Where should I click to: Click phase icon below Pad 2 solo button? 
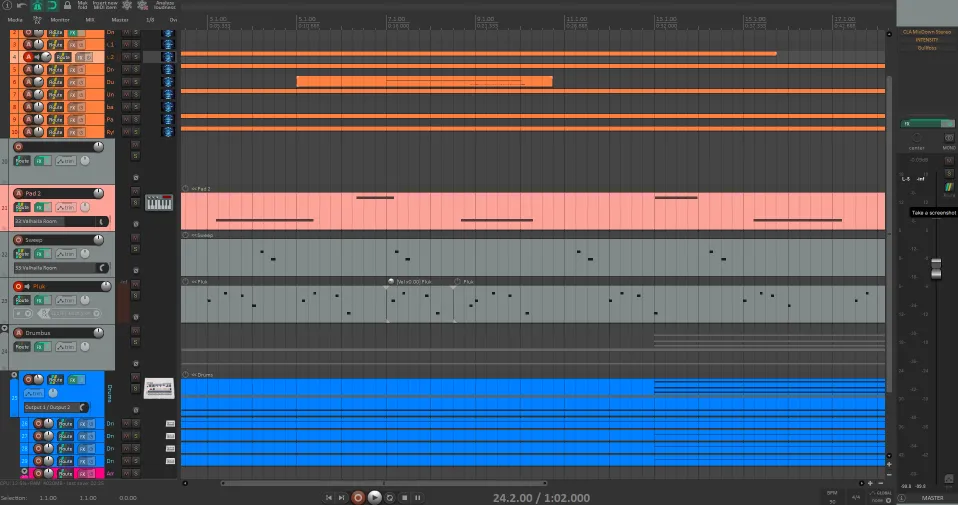coord(136,224)
